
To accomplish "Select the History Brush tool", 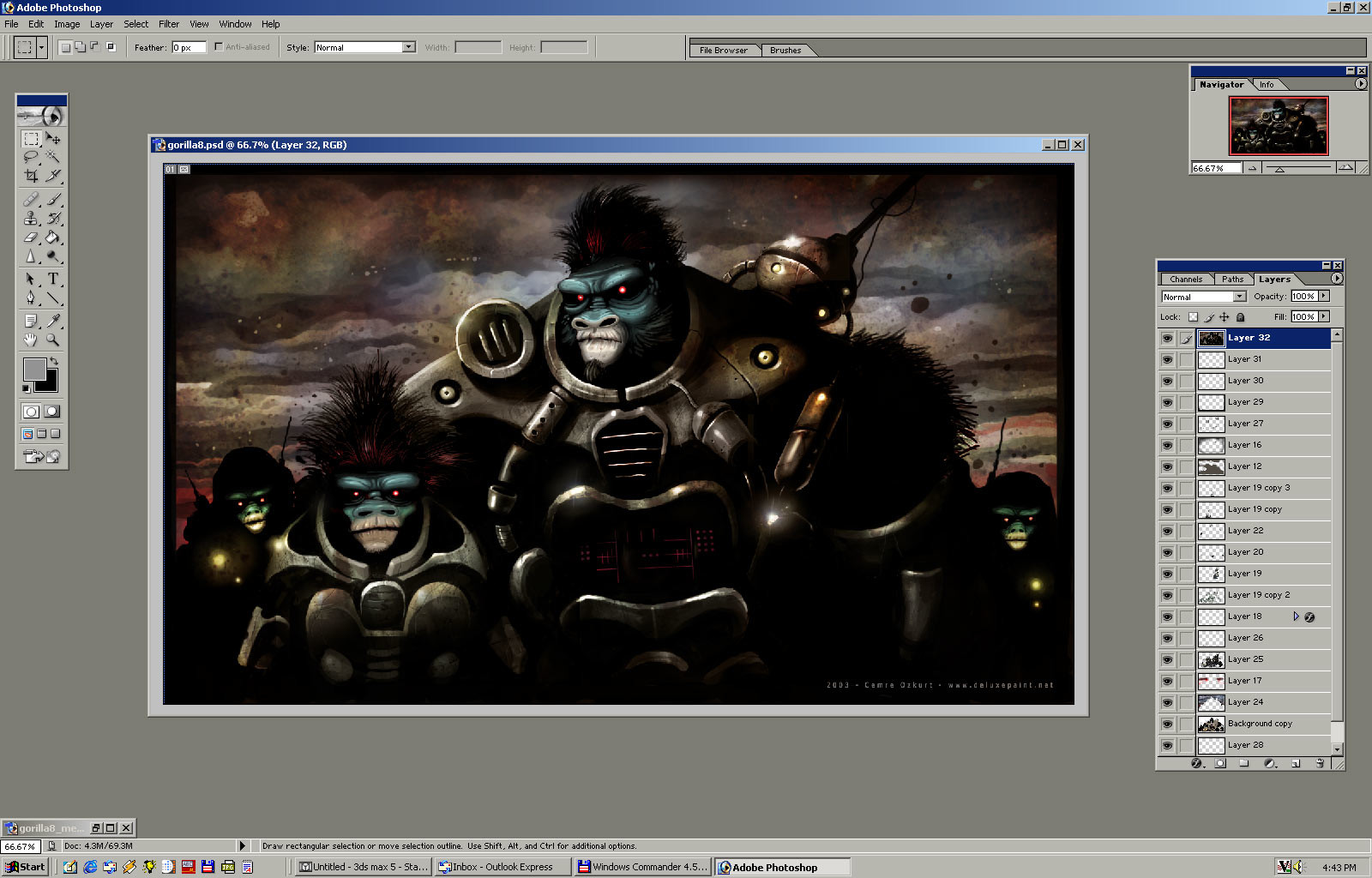I will click(53, 219).
